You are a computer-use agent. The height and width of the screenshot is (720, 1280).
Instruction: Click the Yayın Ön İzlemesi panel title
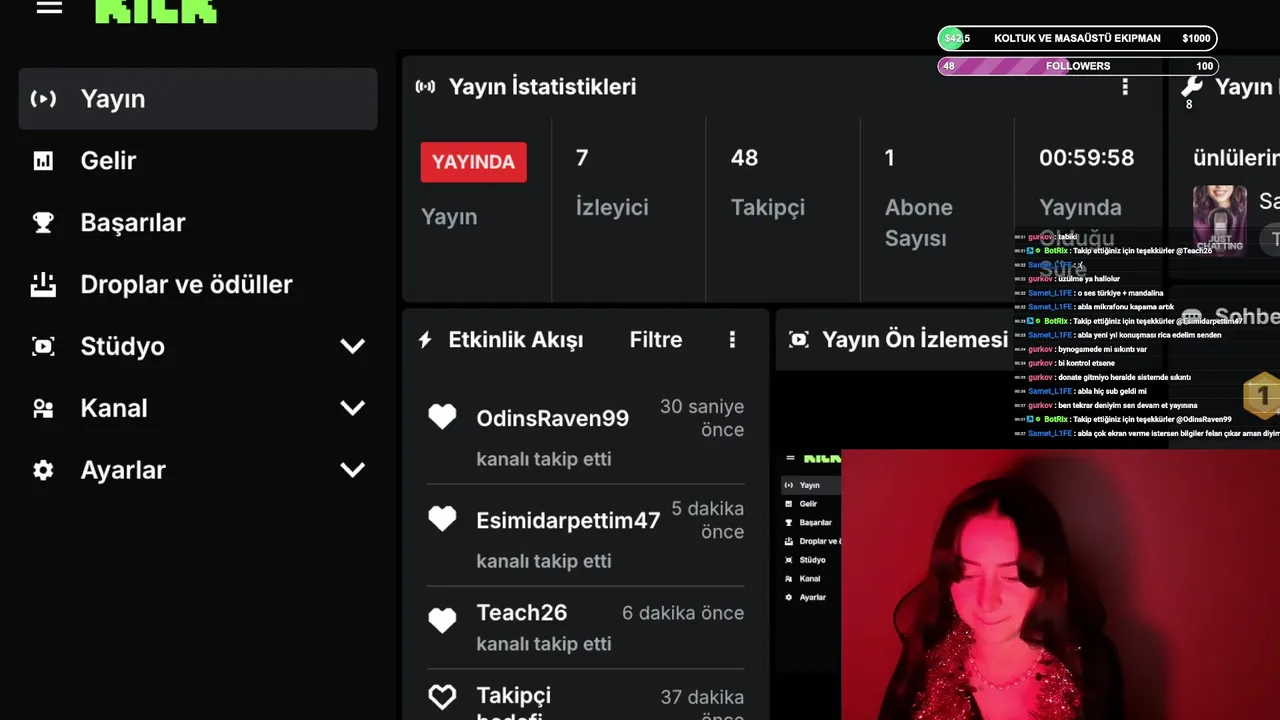(x=915, y=340)
